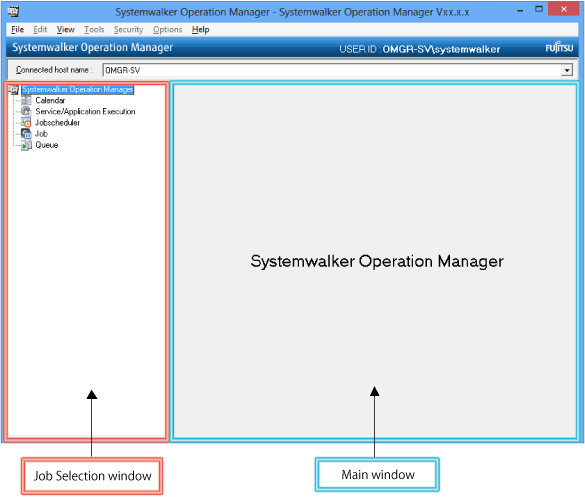Click the Job node icon
The image size is (585, 497).
tap(26, 134)
